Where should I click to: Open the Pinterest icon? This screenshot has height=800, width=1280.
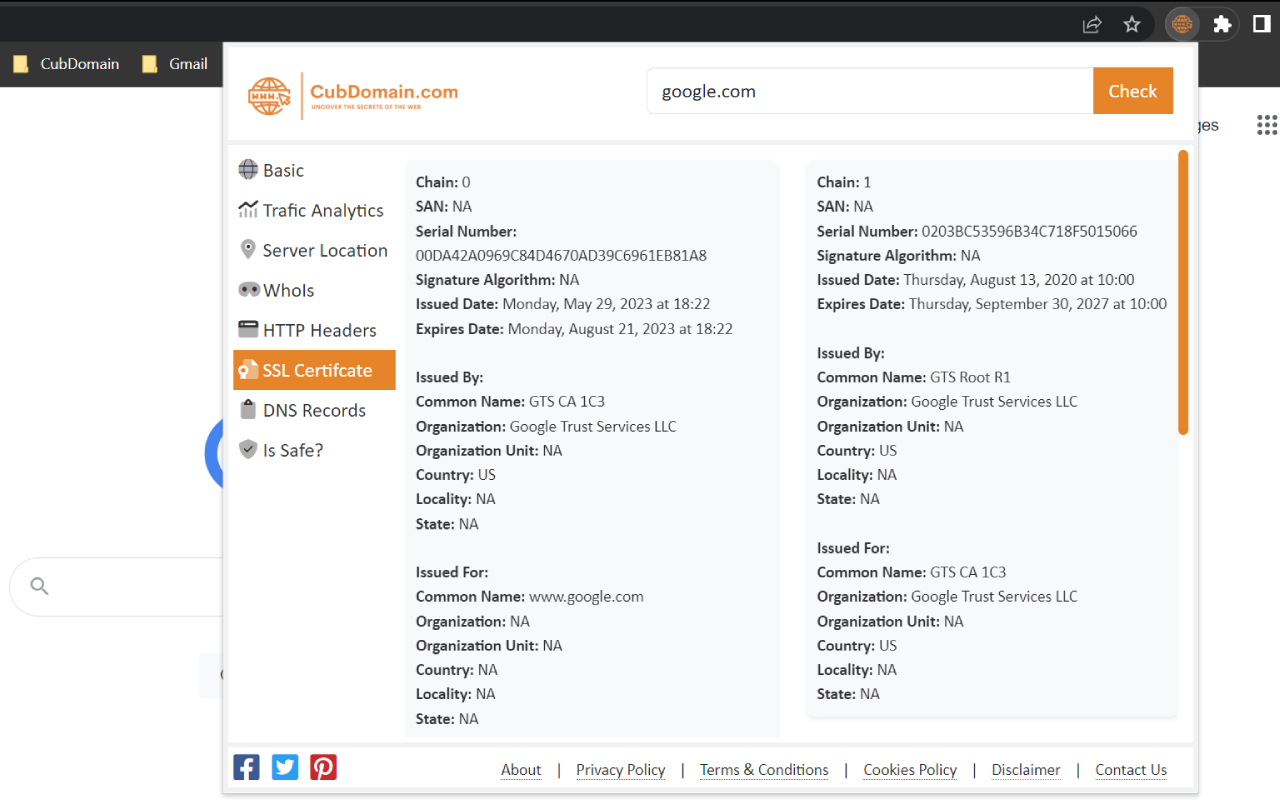(323, 767)
